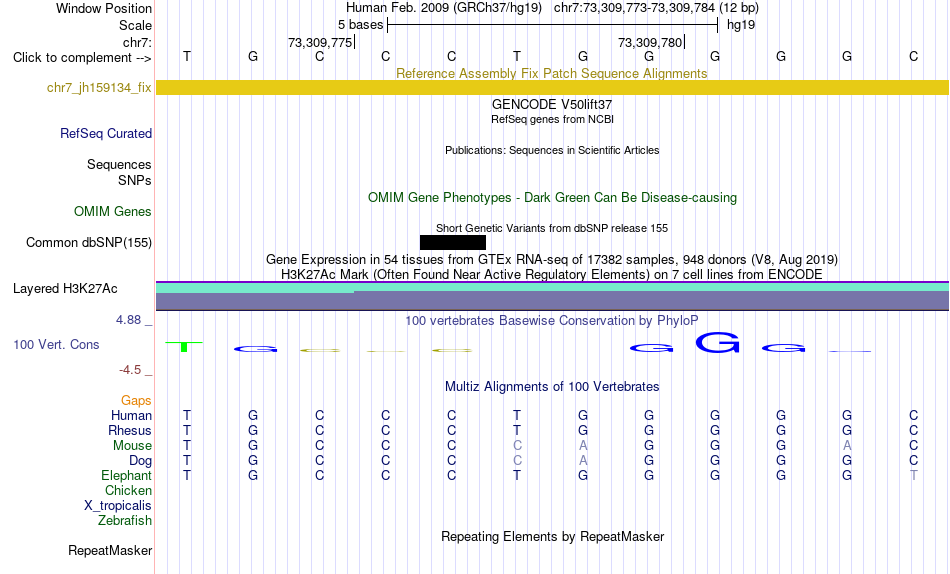Click the Gaps row label
This screenshot has height=574, width=950.
pyautogui.click(x=136, y=401)
